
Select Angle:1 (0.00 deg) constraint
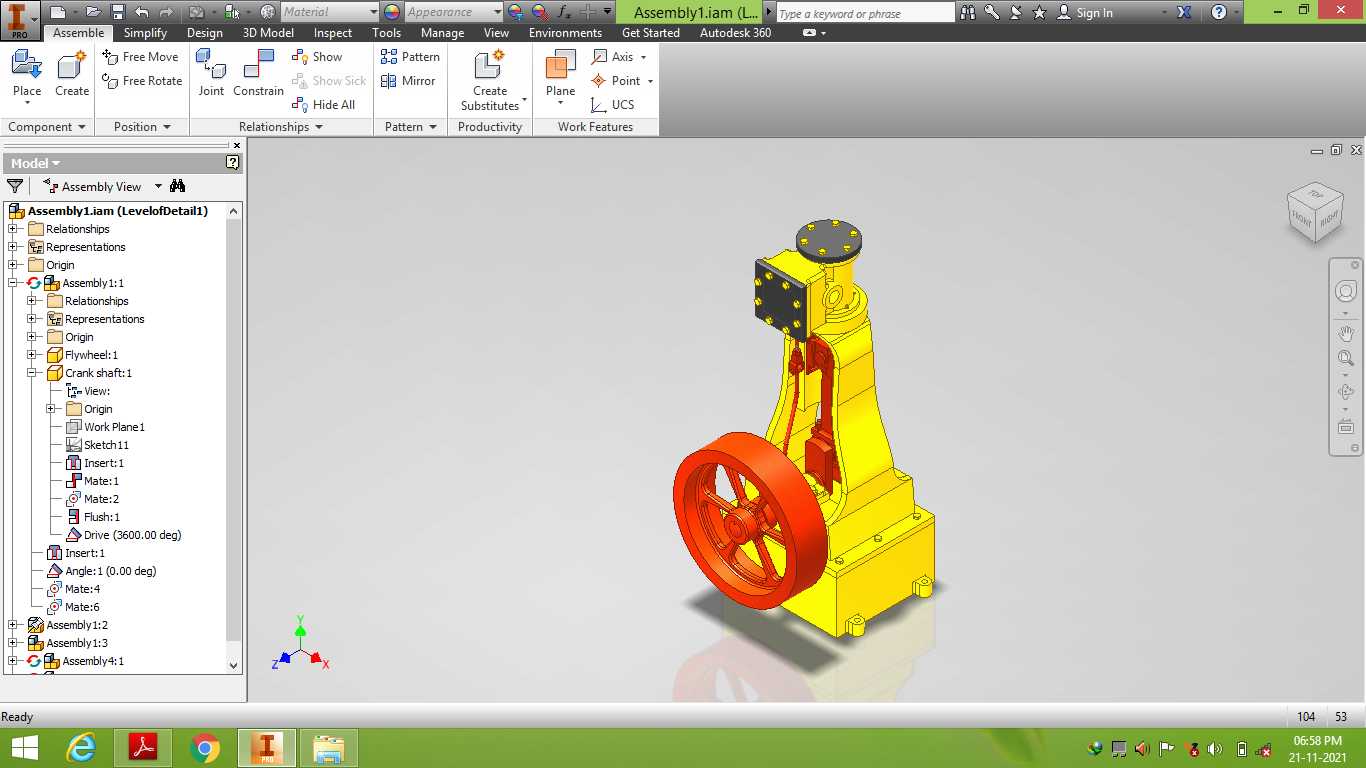tap(102, 571)
